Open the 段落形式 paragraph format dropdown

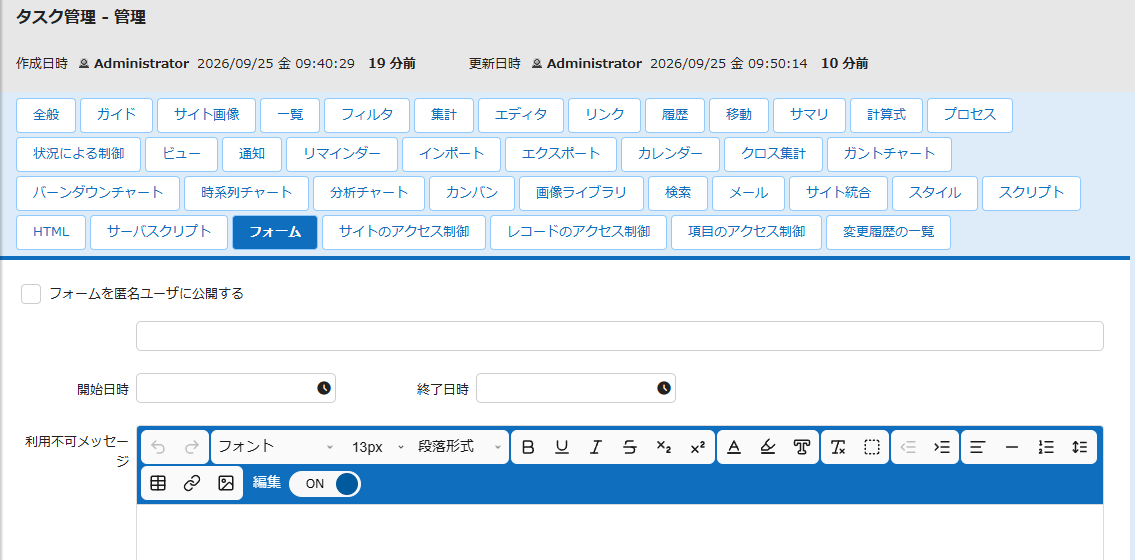tap(460, 447)
